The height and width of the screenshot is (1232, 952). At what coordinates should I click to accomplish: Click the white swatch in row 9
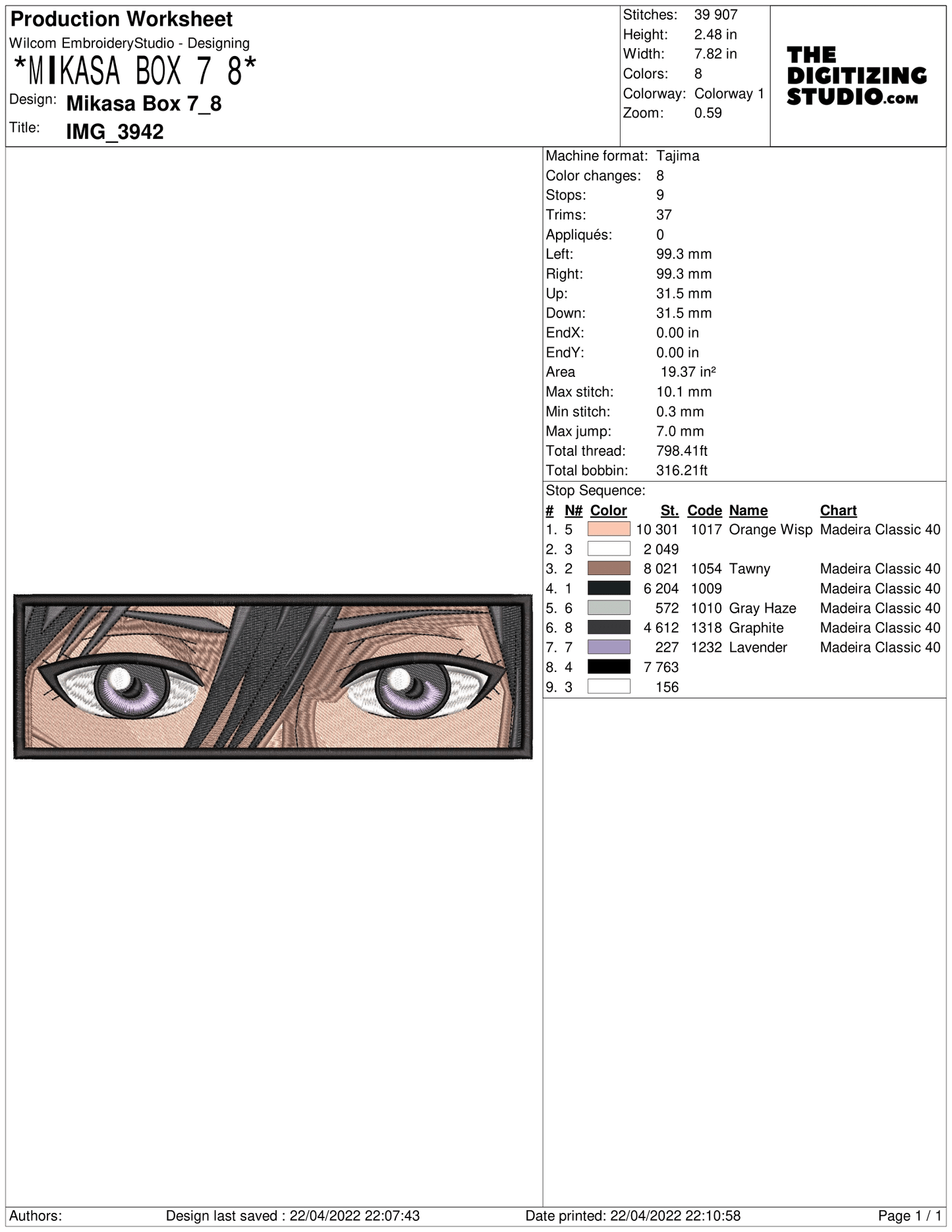pos(609,686)
